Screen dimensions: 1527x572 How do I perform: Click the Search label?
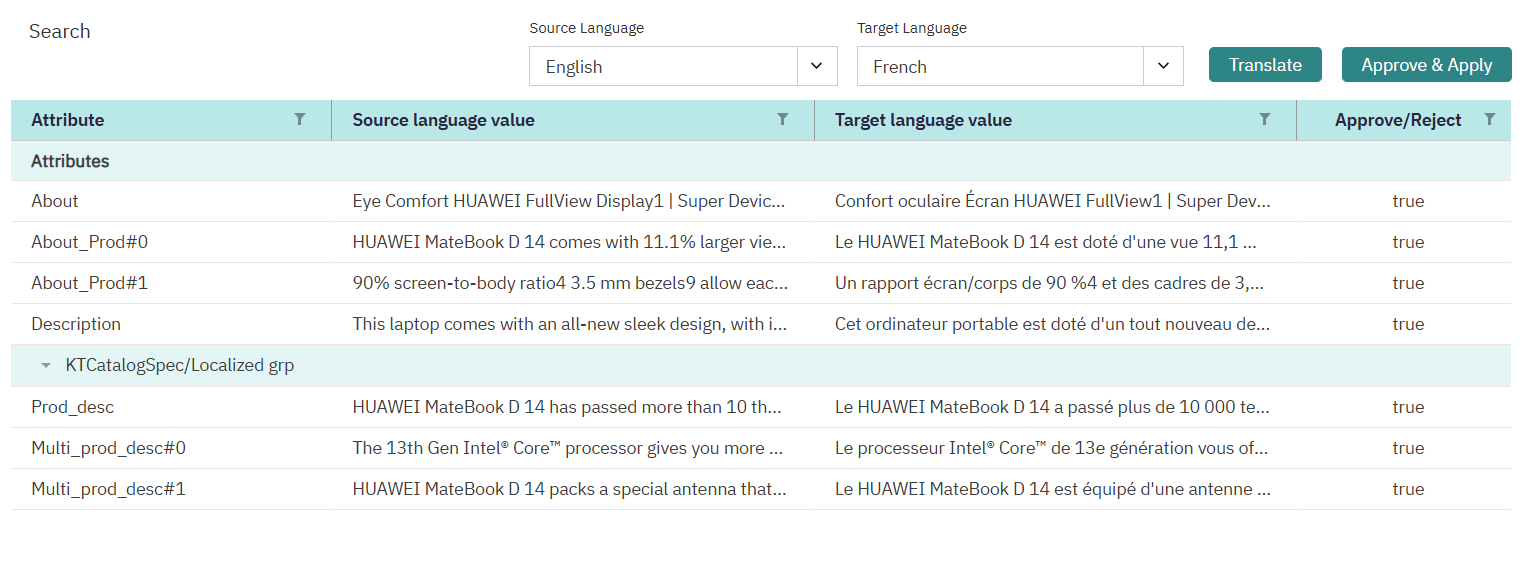60,31
